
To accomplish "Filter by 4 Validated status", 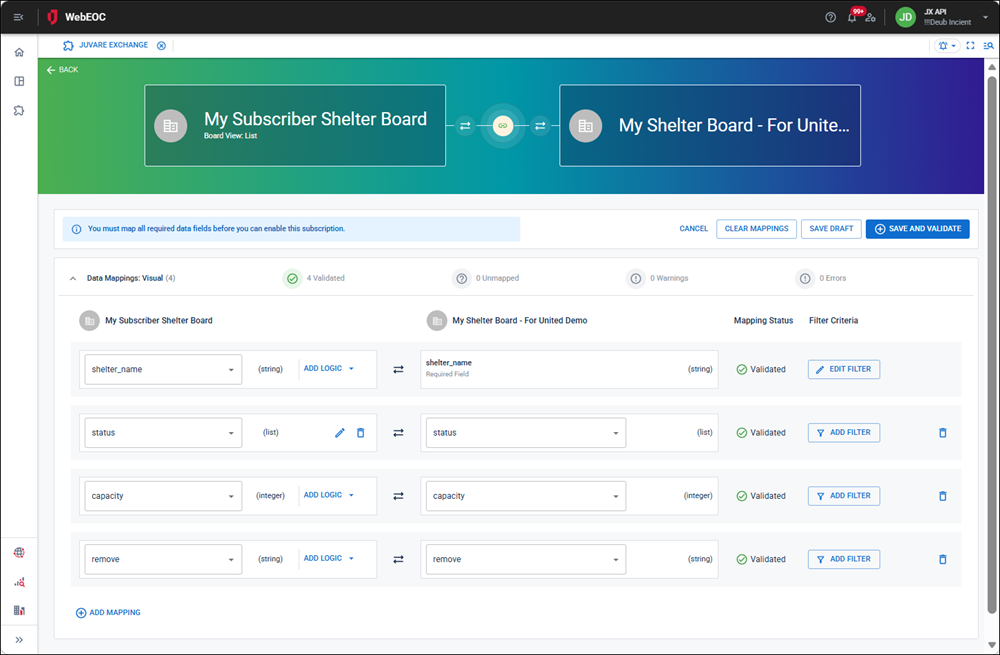I will point(314,279).
